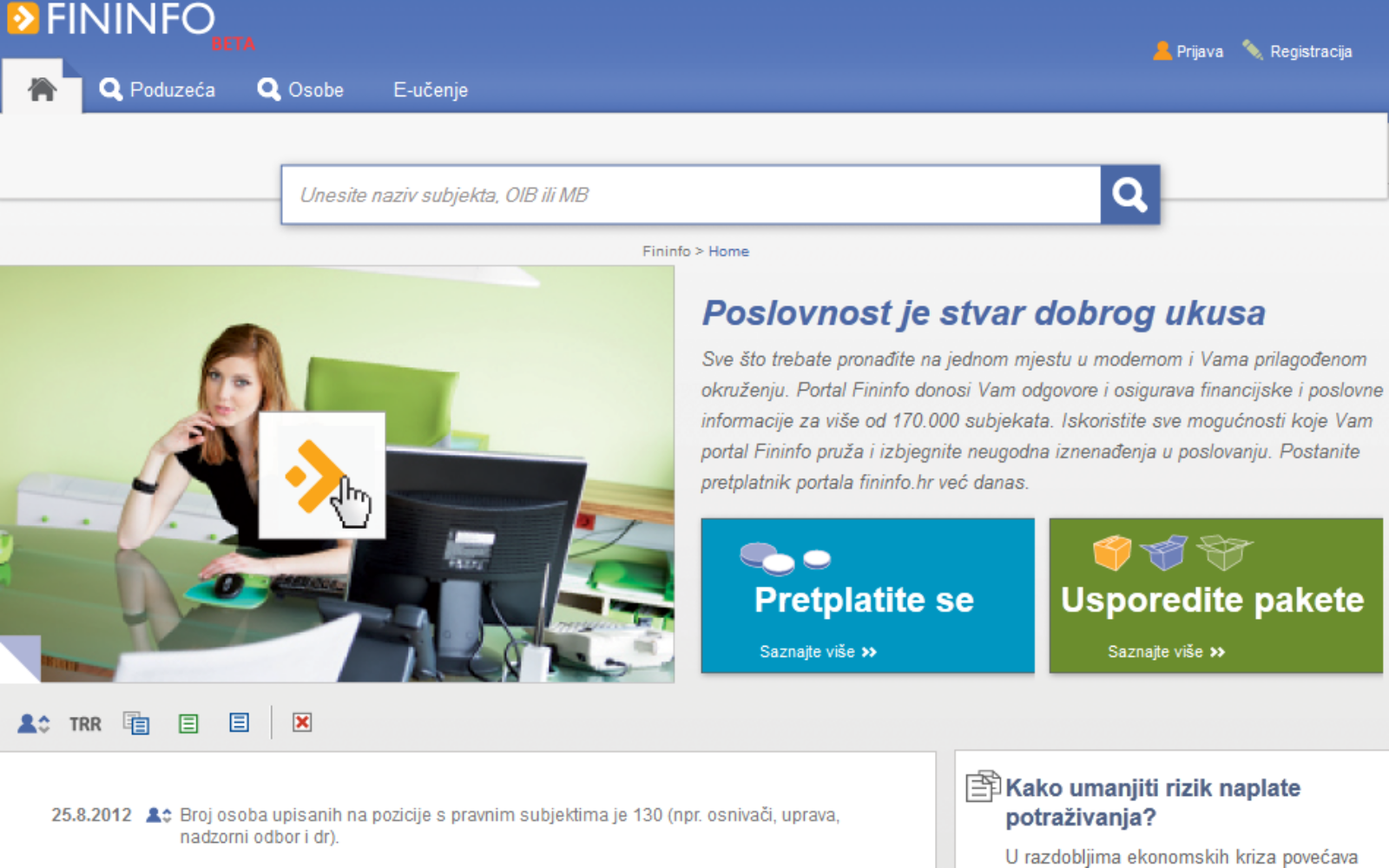Select the TRR filter icon

tap(85, 724)
